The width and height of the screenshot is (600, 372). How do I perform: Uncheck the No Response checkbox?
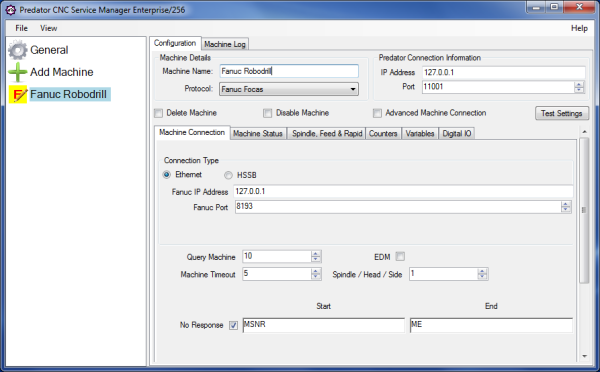coord(233,325)
